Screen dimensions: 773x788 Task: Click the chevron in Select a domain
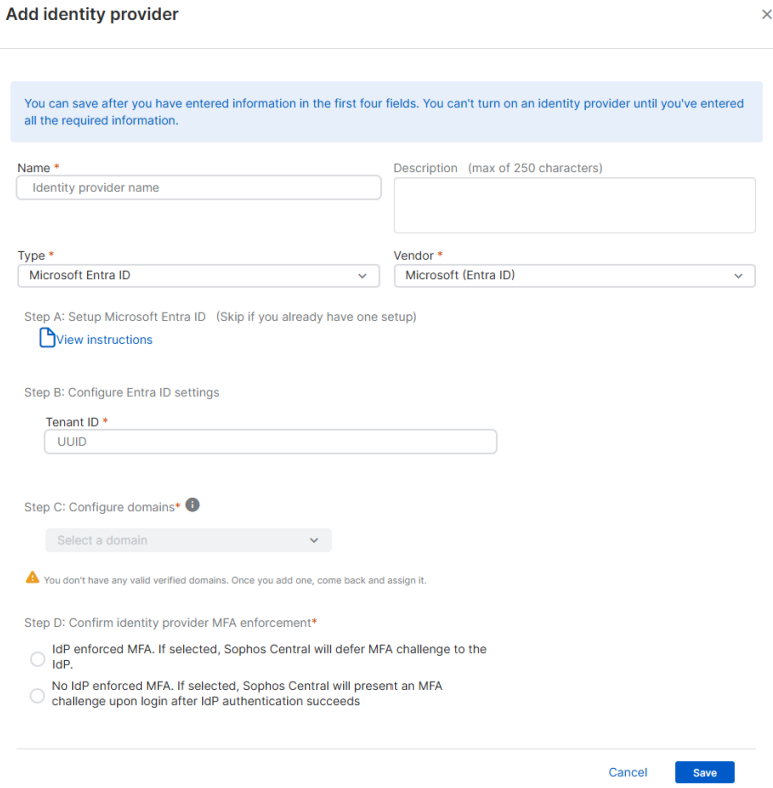(314, 540)
